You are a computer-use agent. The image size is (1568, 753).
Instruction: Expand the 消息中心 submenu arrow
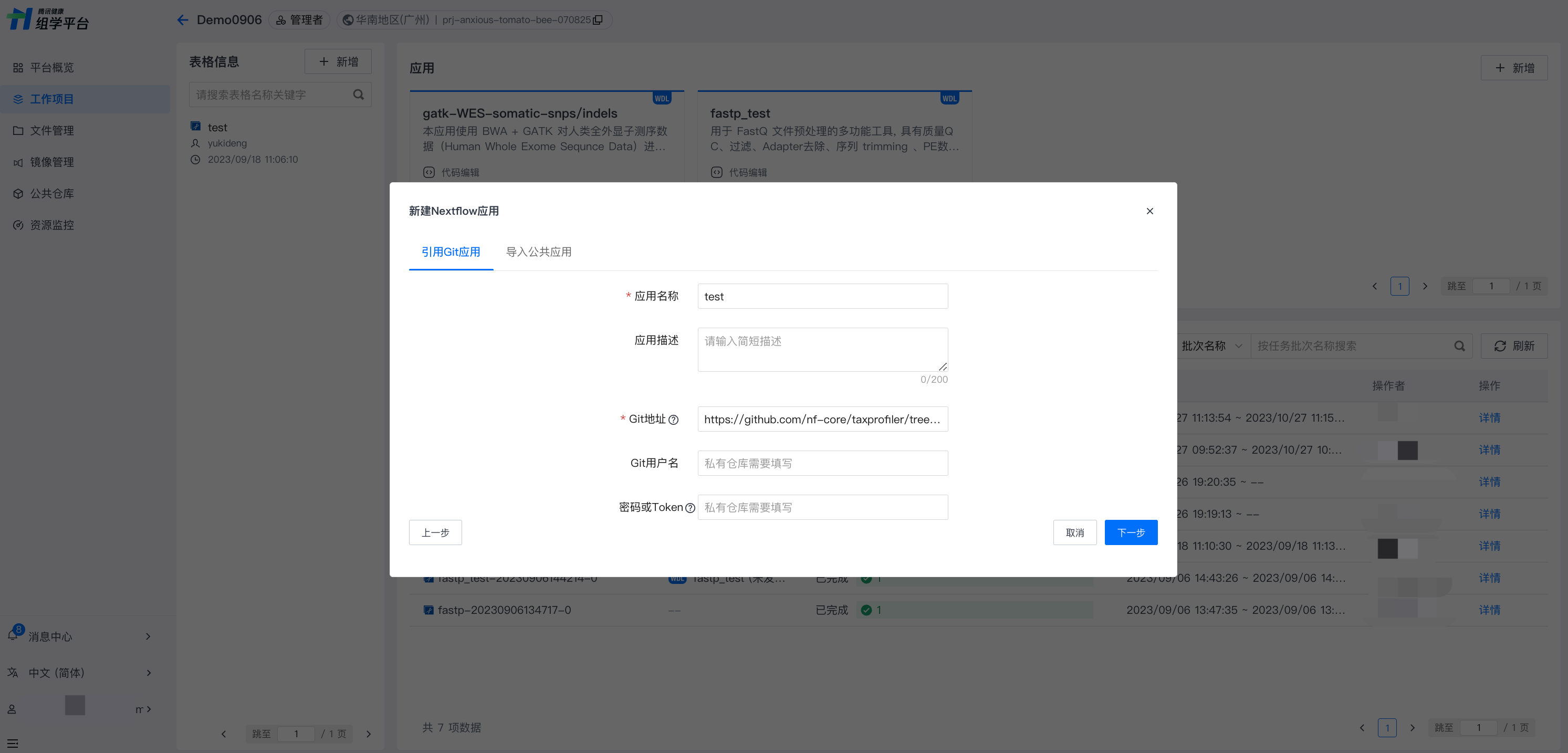pos(149,636)
